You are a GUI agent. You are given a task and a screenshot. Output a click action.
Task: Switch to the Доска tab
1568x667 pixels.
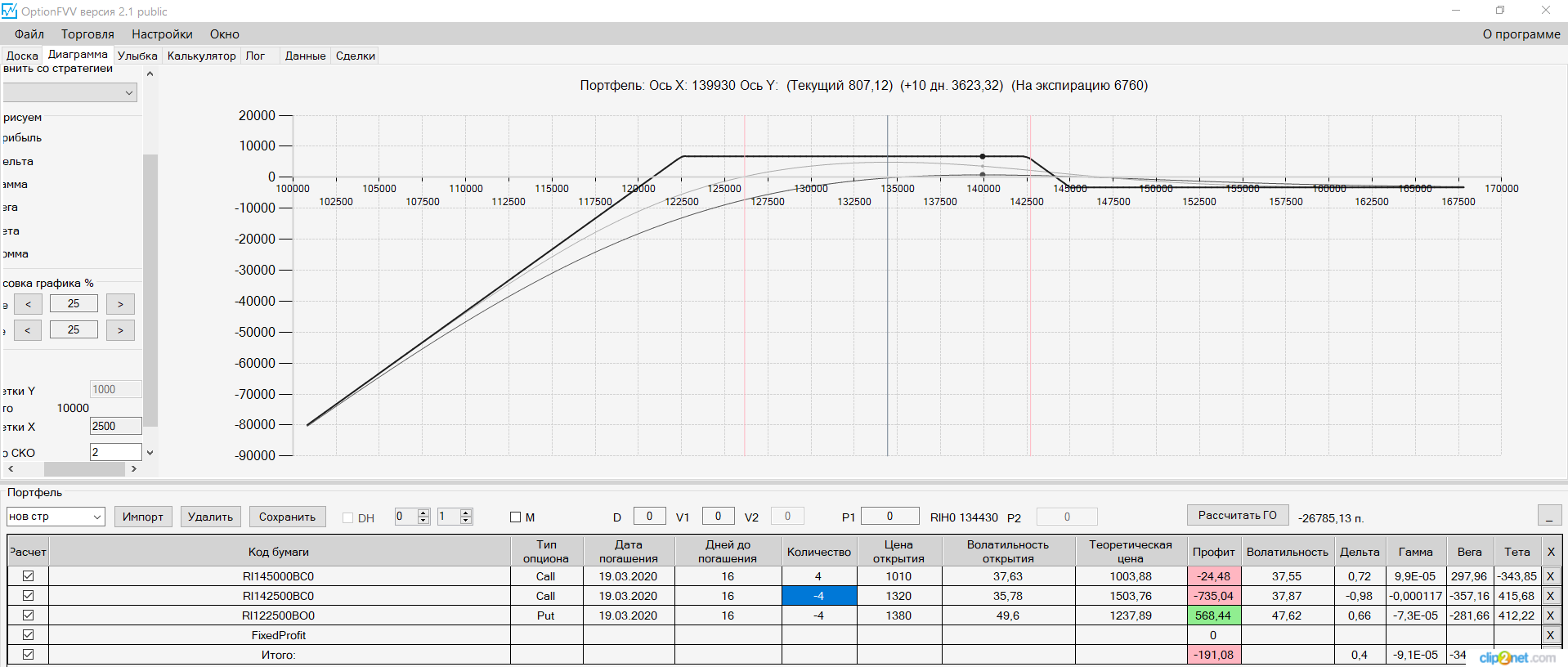(22, 56)
